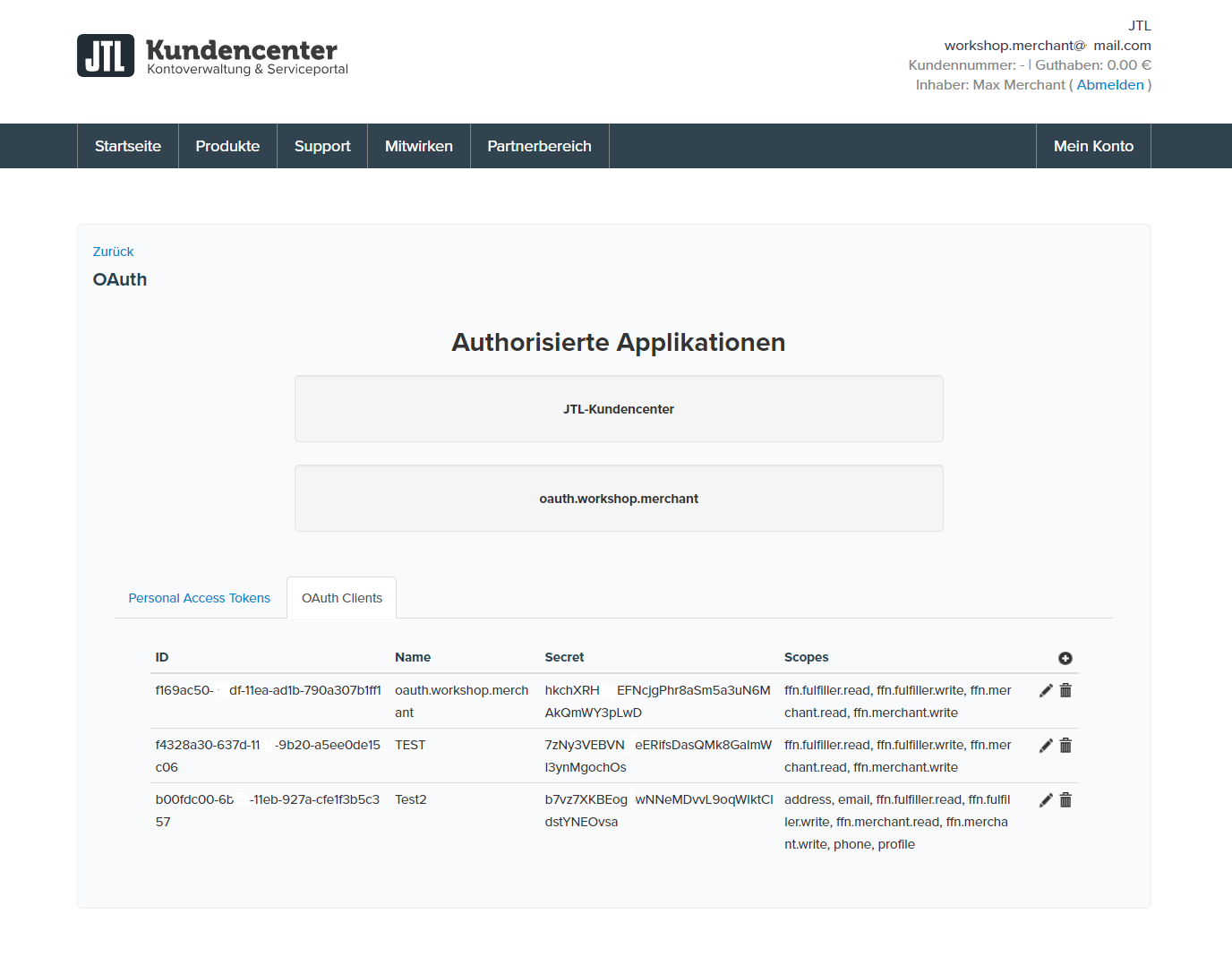Select the OAuth Clients tab

(x=342, y=598)
